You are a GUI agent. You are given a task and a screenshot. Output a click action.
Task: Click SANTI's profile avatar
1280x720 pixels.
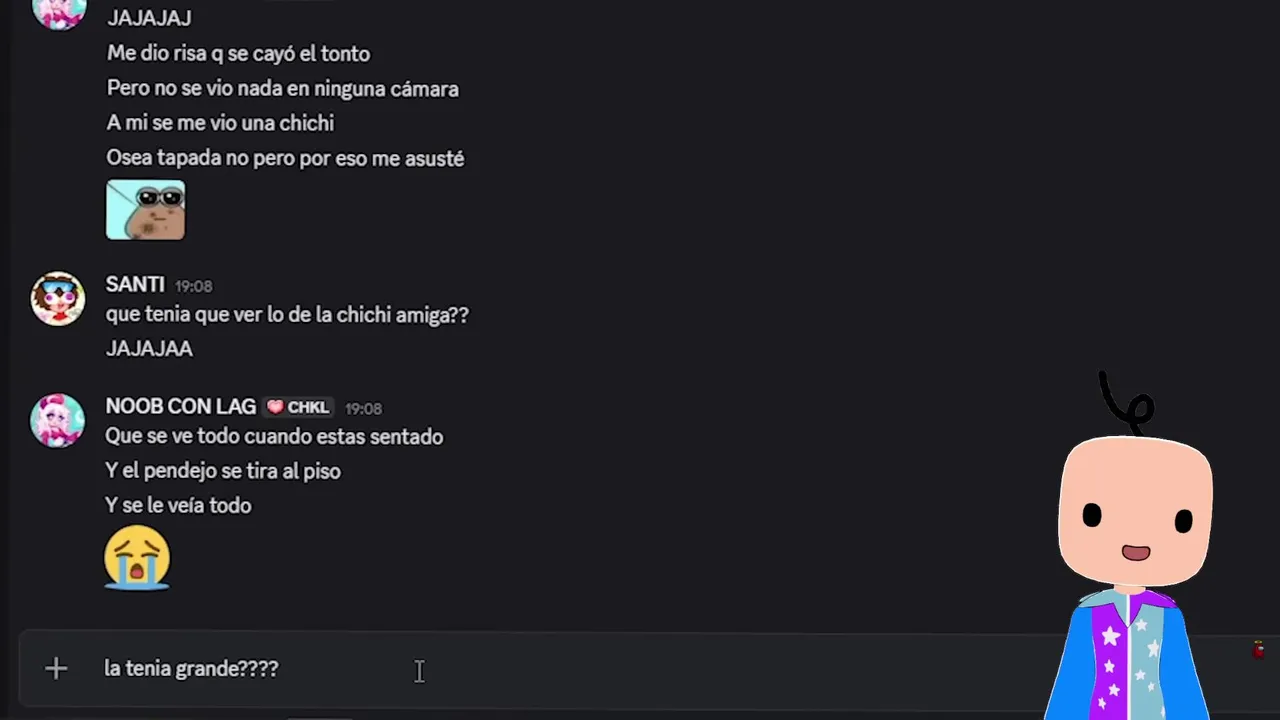58,298
